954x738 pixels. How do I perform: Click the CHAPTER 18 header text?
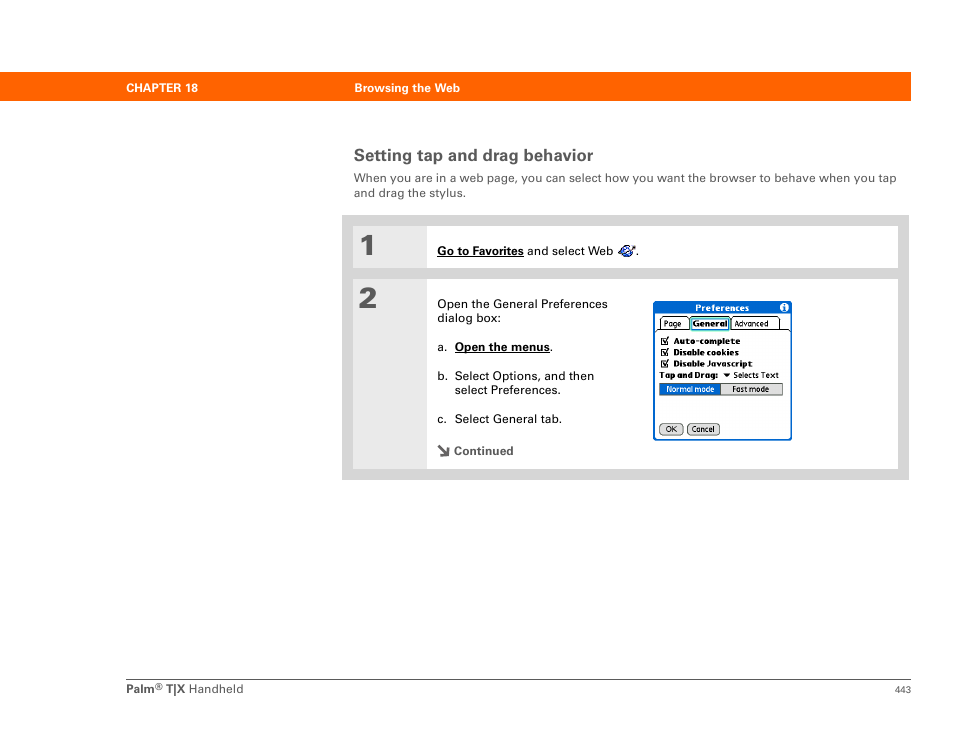(x=162, y=88)
